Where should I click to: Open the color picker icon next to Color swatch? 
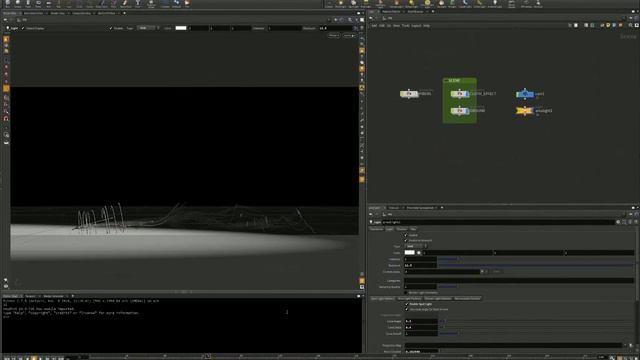pyautogui.click(x=419, y=253)
